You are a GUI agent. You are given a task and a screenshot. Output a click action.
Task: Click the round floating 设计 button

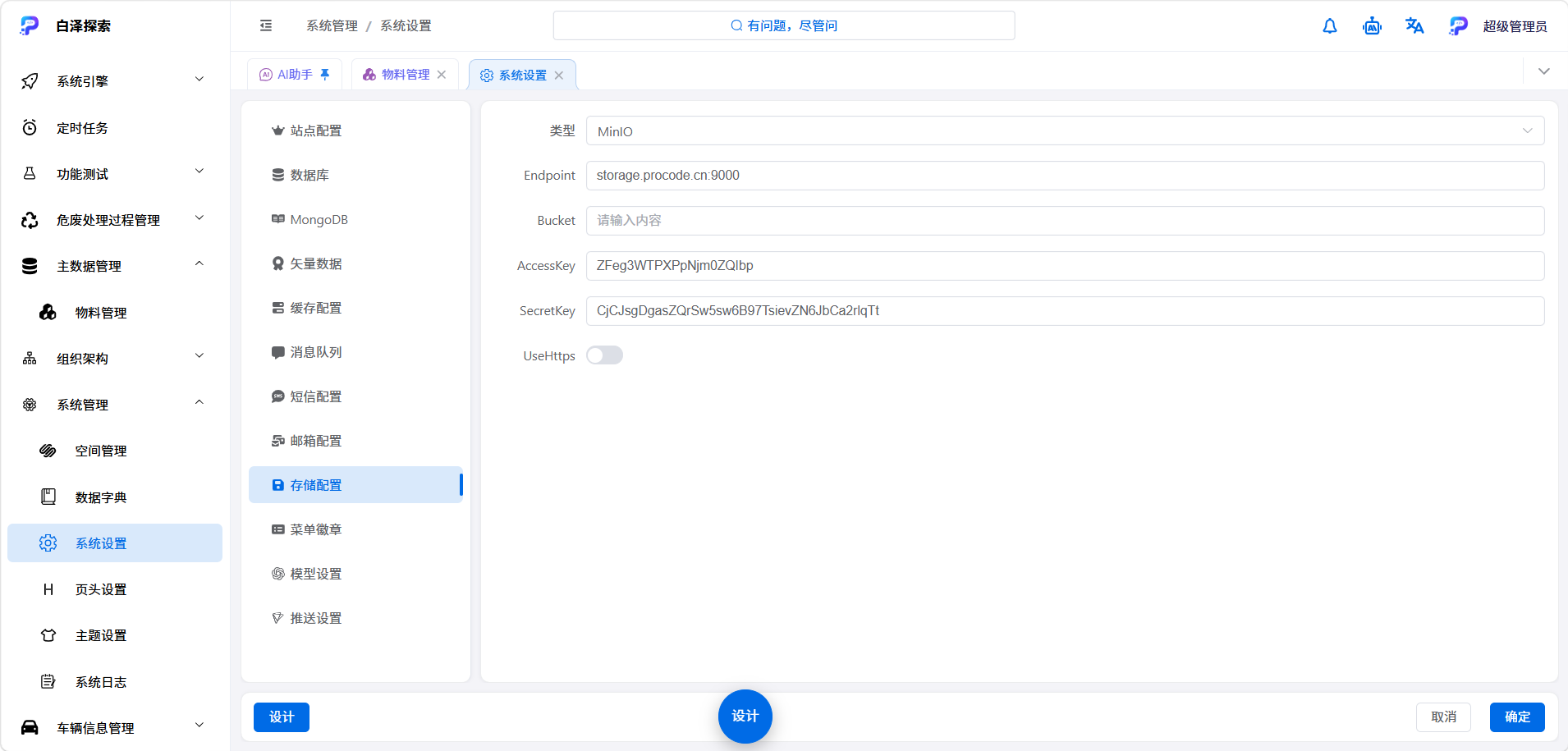point(745,716)
